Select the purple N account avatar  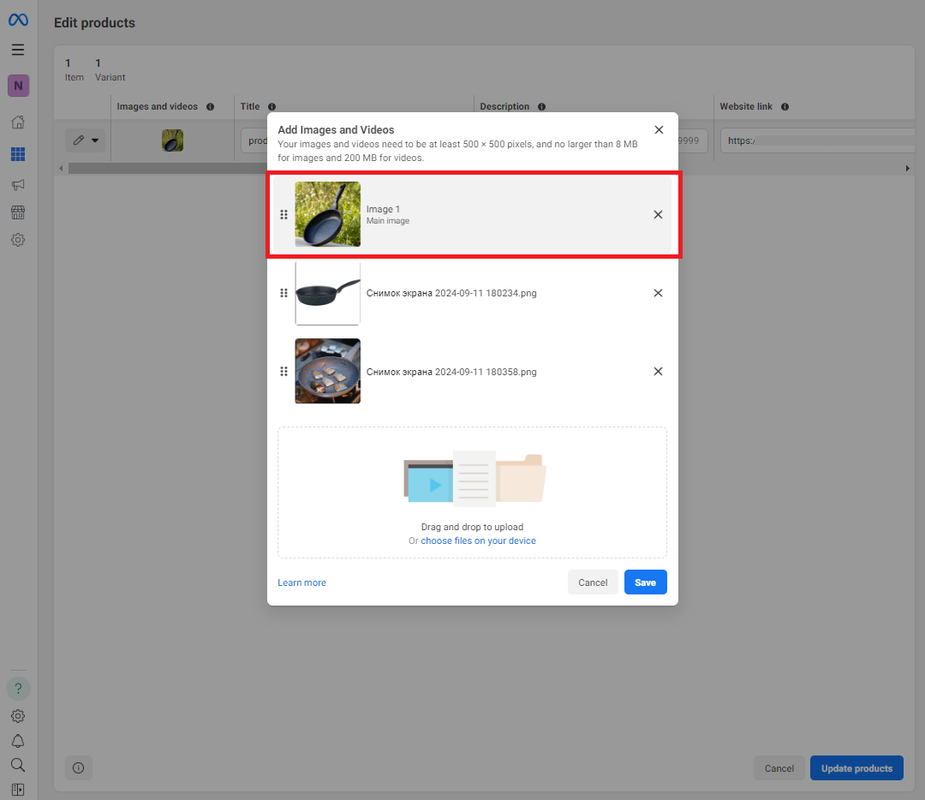(x=18, y=86)
